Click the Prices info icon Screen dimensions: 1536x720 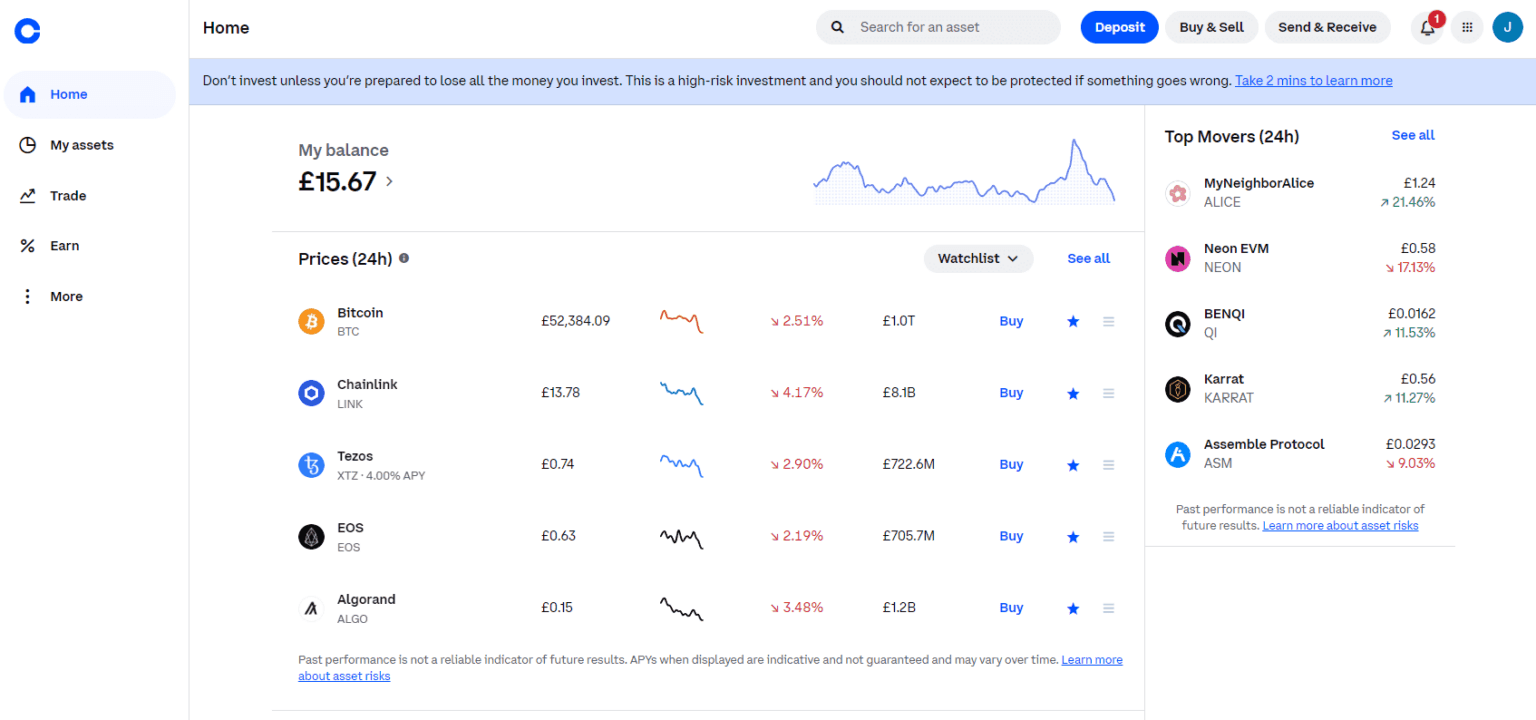pos(404,258)
